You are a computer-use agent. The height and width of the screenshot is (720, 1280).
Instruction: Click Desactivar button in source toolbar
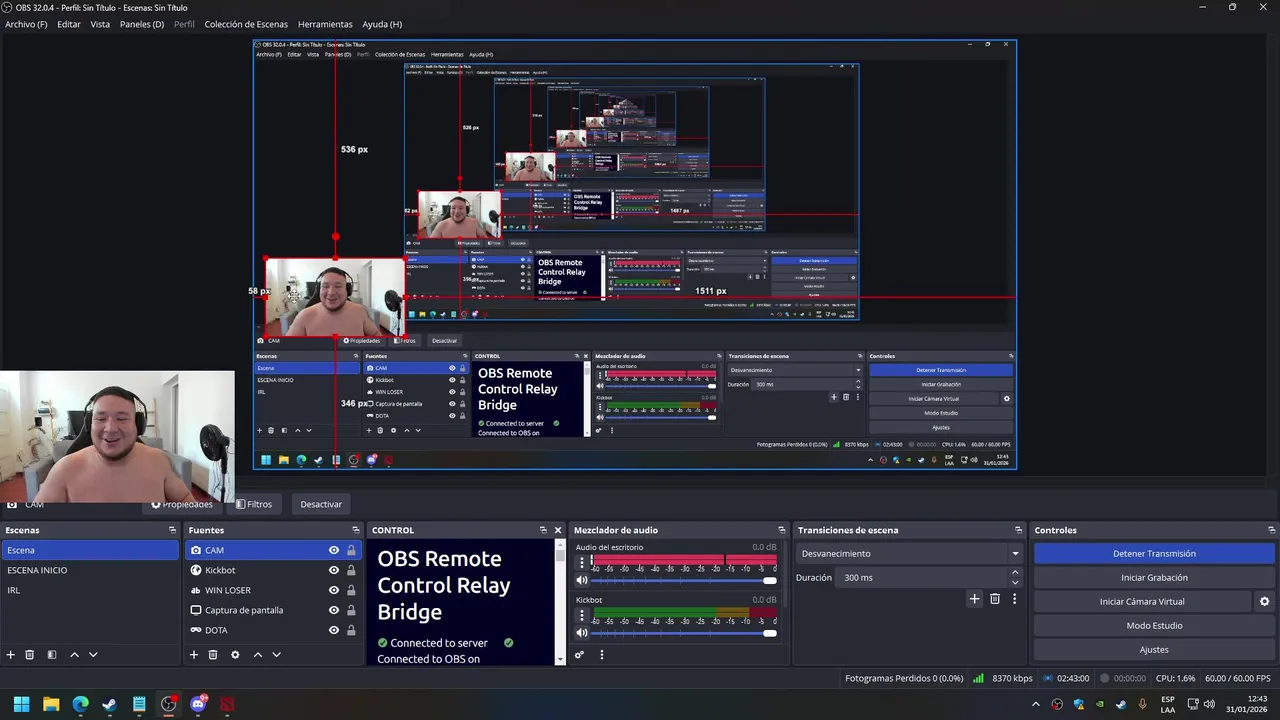[321, 504]
